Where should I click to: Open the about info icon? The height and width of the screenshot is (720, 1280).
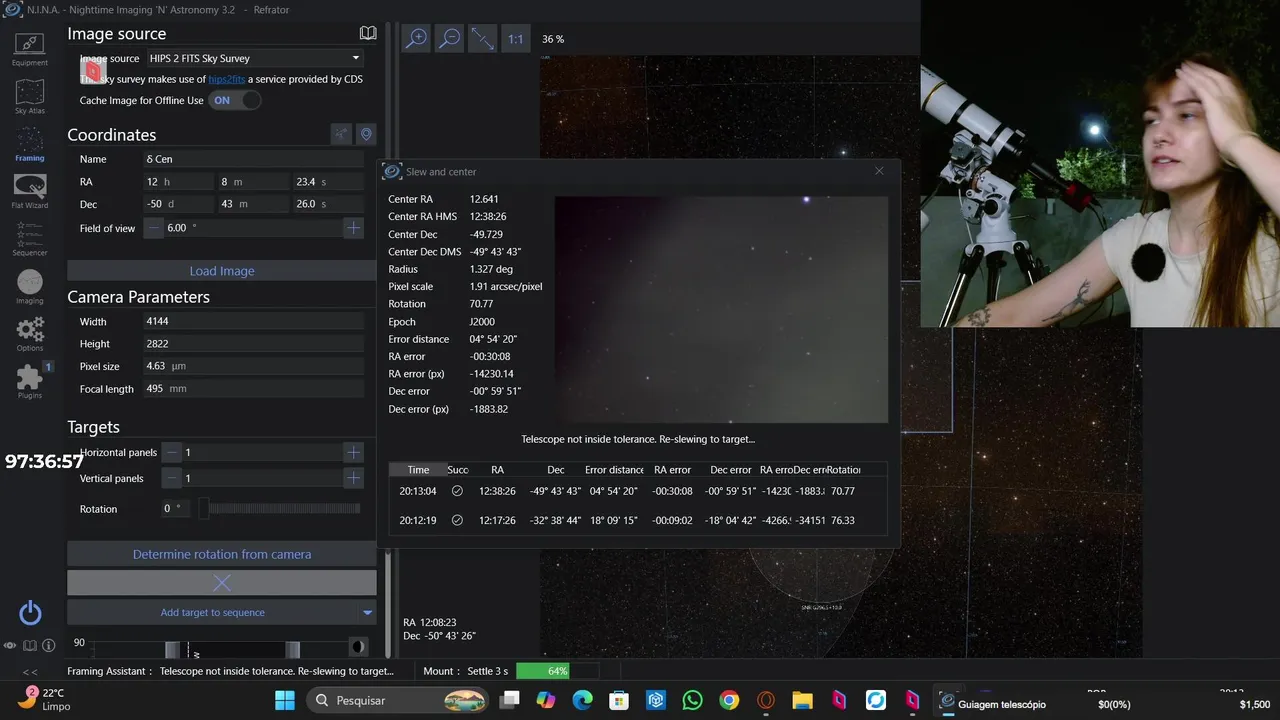[x=48, y=646]
